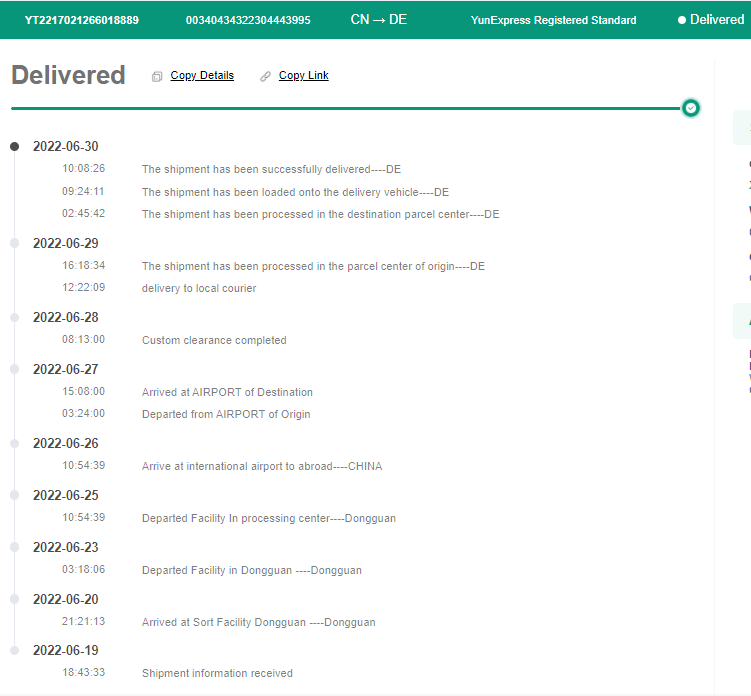
Task: Click the timeline dot for 2022-06-27
Action: pos(14,369)
